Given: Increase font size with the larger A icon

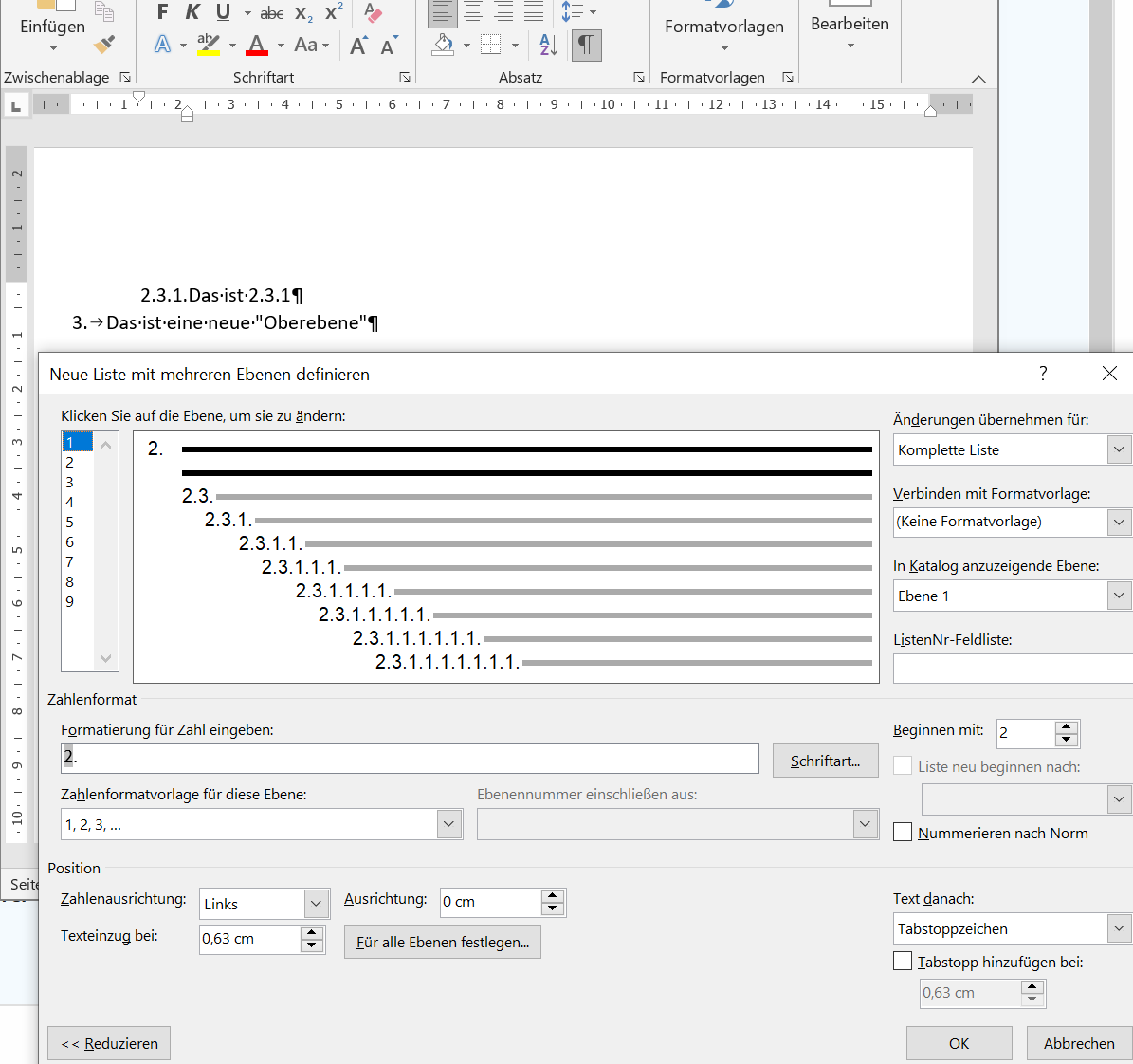Looking at the screenshot, I should click(358, 46).
